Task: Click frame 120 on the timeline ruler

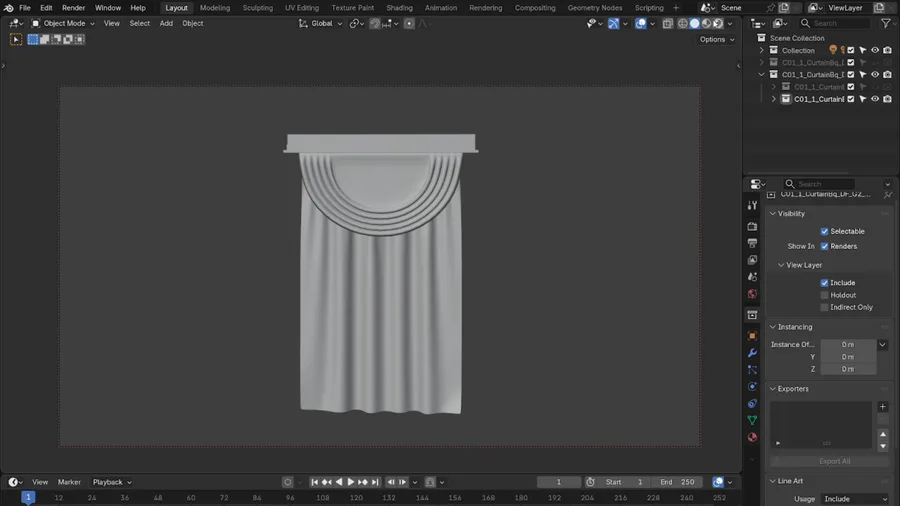Action: click(x=355, y=497)
